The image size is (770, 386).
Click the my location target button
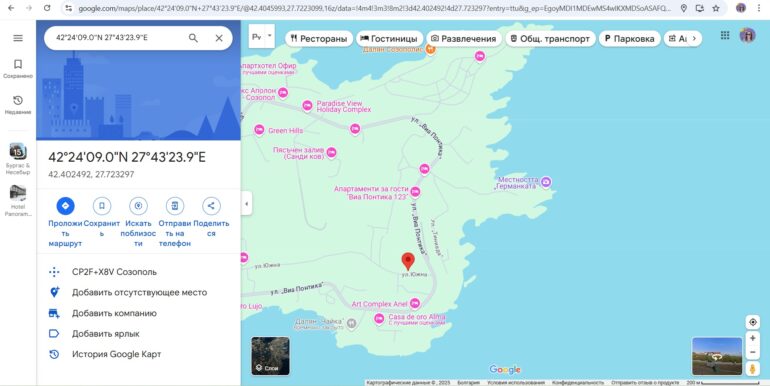752,322
